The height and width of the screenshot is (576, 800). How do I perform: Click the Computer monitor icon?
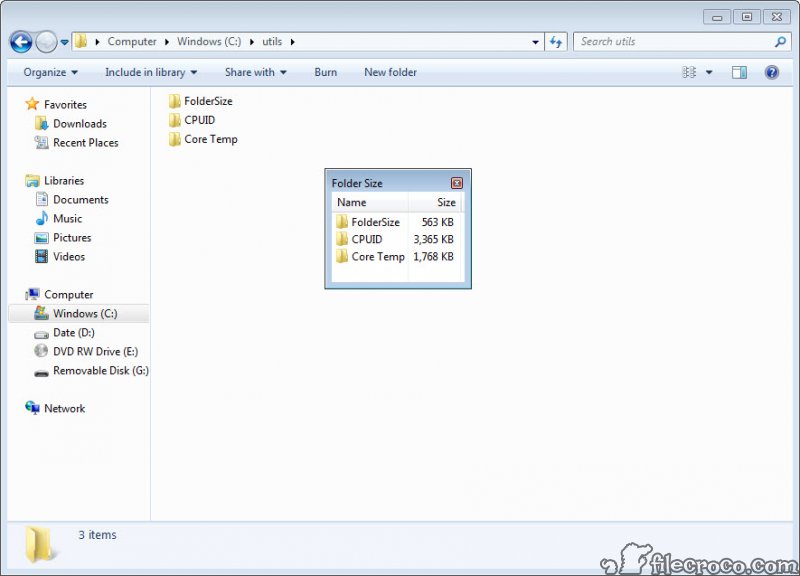[32, 294]
